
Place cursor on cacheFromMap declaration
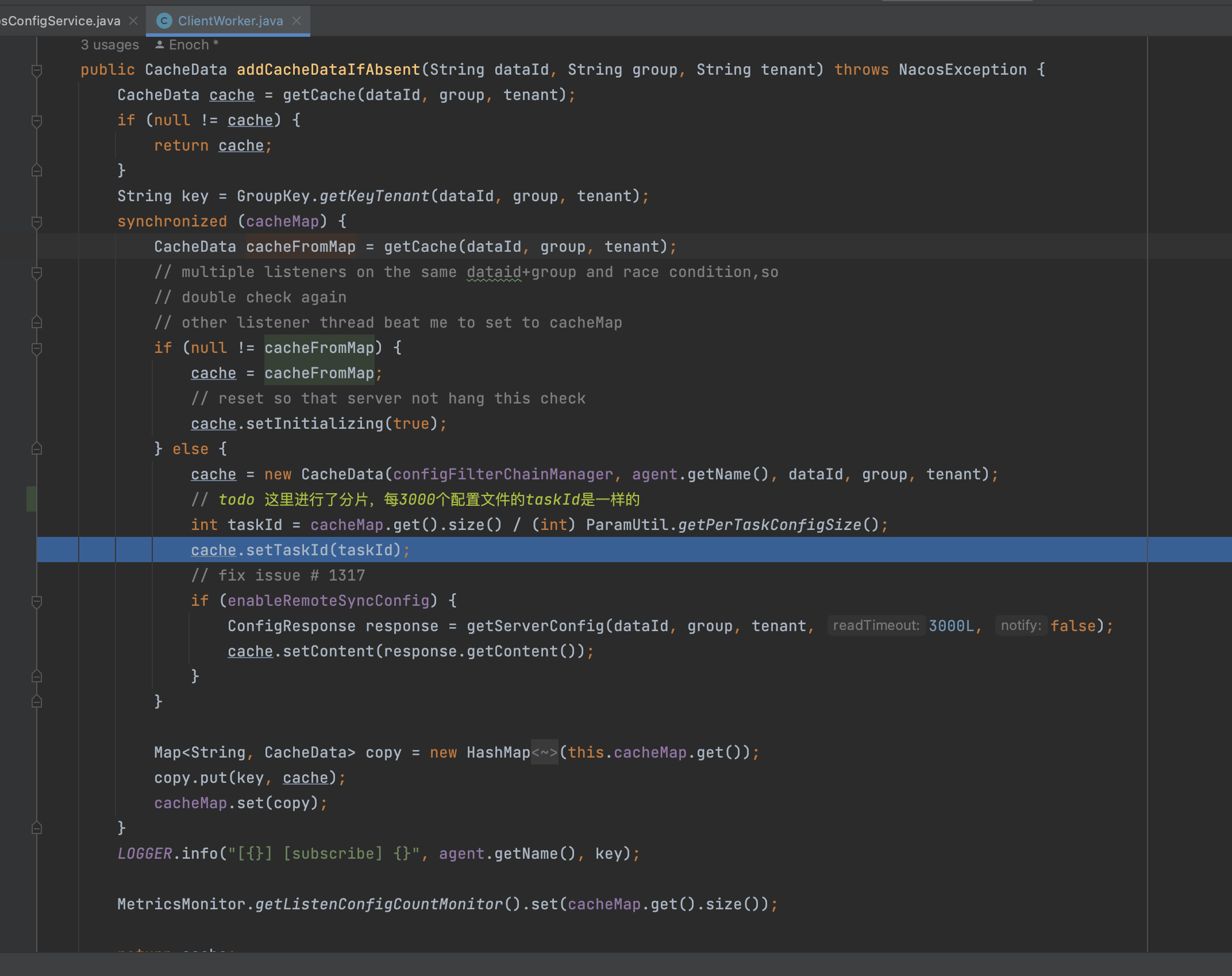pyautogui.click(x=301, y=247)
